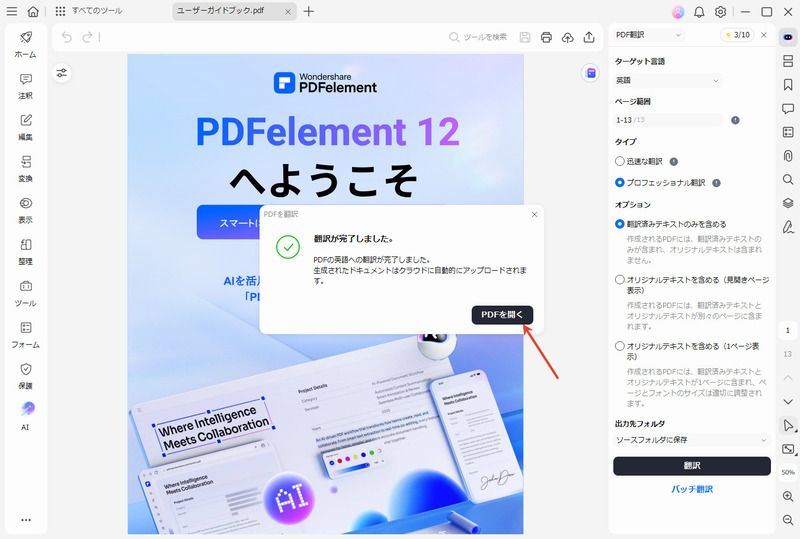Open bookmarks panel

[x=788, y=85]
